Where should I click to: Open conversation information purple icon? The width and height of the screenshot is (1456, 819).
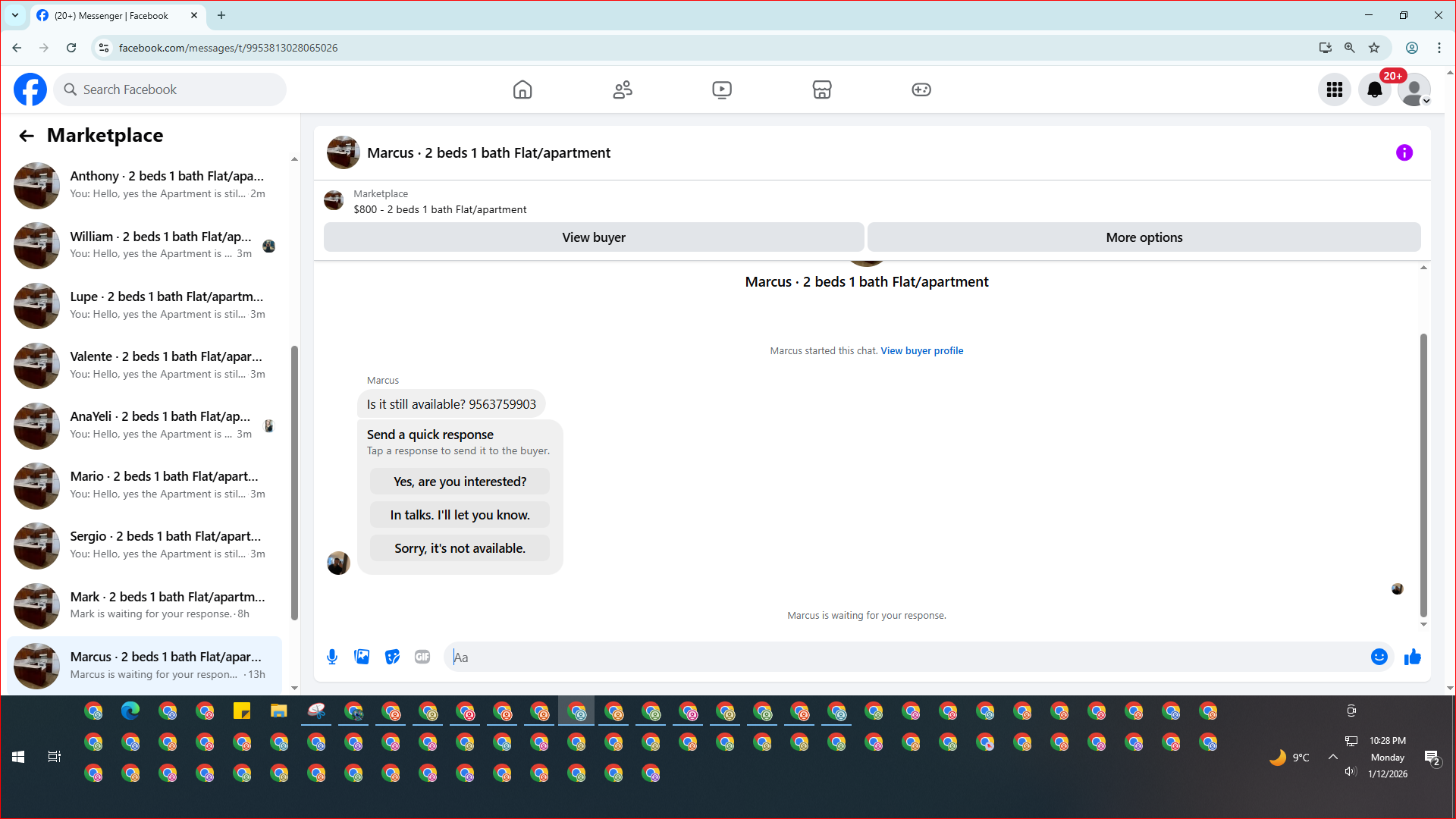pyautogui.click(x=1404, y=152)
